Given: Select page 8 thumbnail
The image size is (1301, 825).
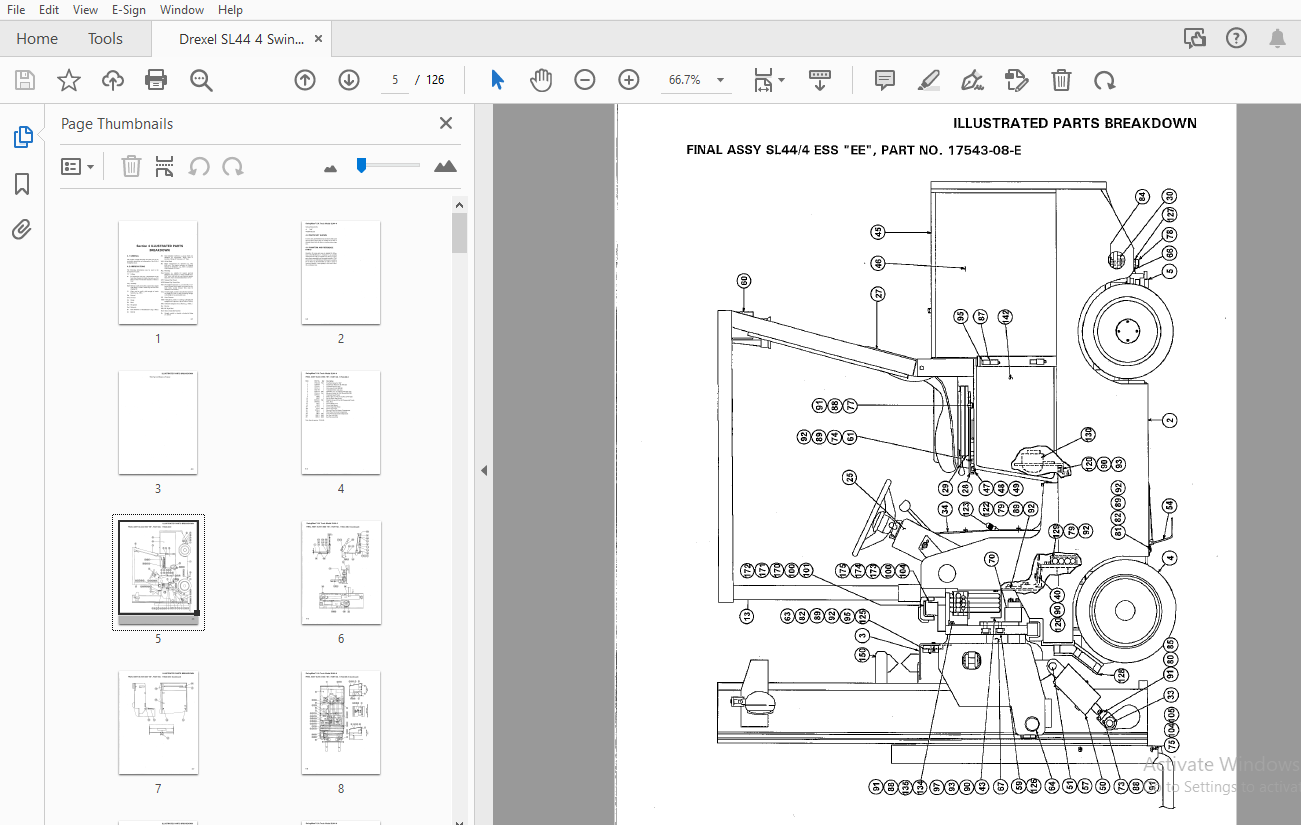Looking at the screenshot, I should (x=341, y=723).
